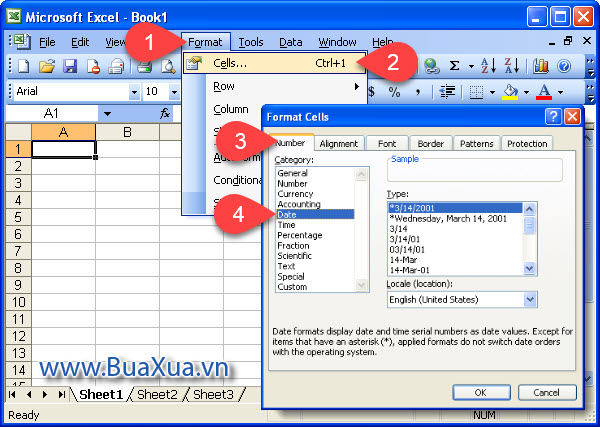Apply Comma Style icon
The image size is (600, 427).
(417, 92)
